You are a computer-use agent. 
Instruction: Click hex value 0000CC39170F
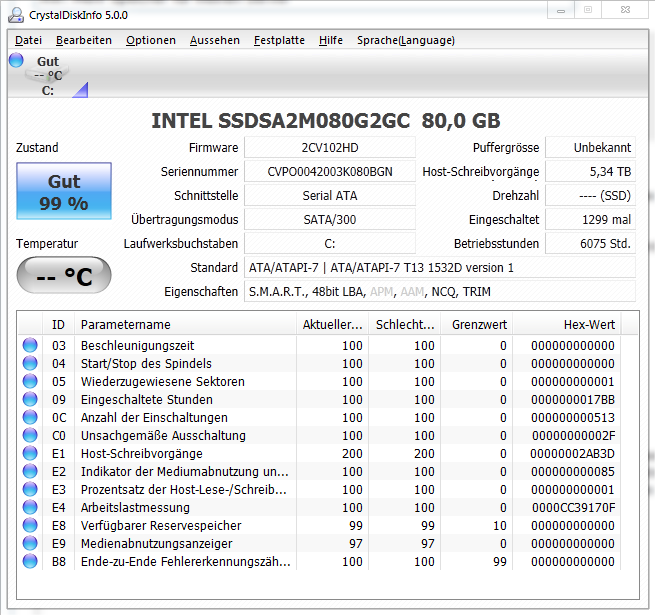tap(574, 507)
